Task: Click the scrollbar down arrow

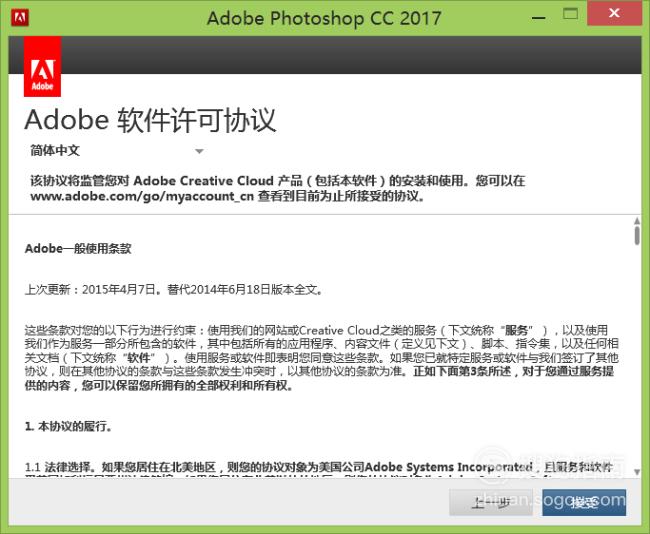Action: pyautogui.click(x=637, y=472)
